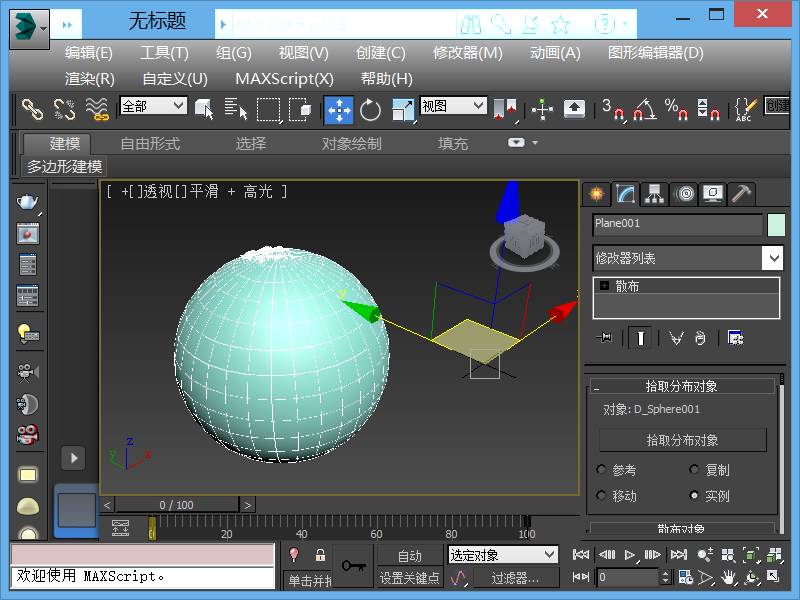Click the 0 / 100 time slider
Screen dimensions: 800x600
click(x=177, y=505)
